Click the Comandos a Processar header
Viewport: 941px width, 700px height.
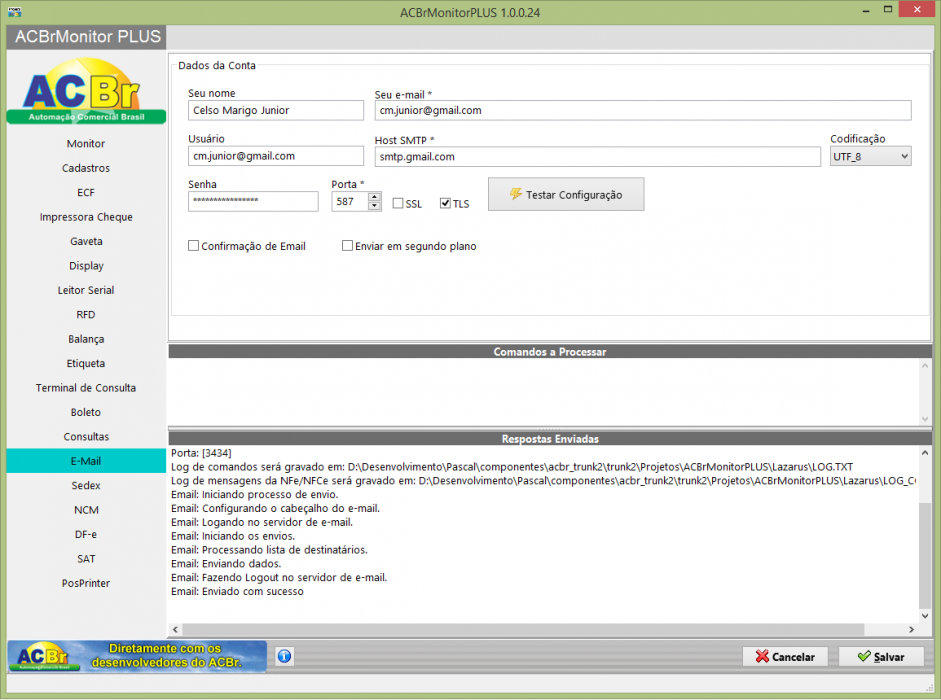point(550,352)
